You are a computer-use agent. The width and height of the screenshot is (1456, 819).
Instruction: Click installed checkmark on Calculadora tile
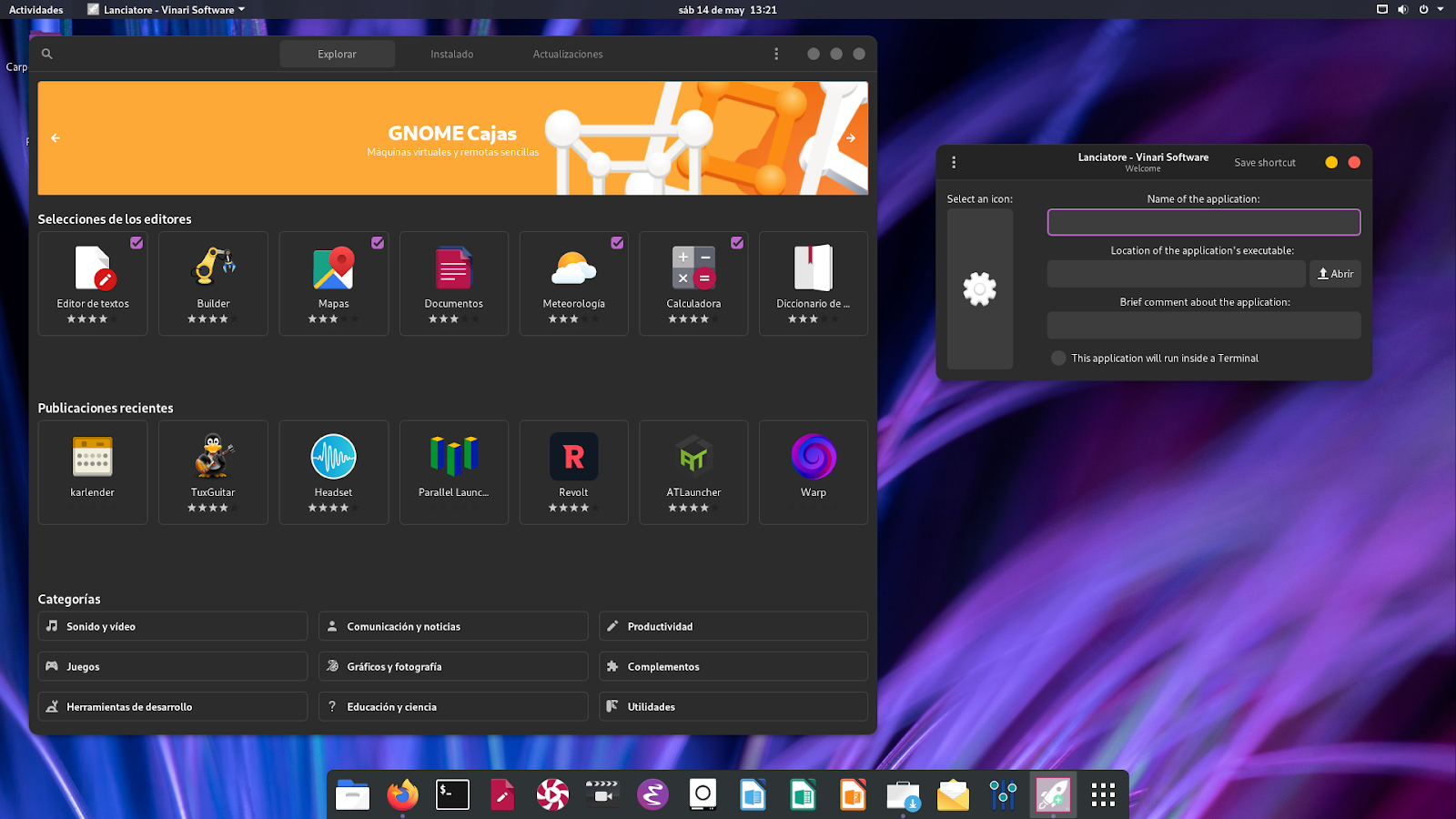click(x=737, y=243)
